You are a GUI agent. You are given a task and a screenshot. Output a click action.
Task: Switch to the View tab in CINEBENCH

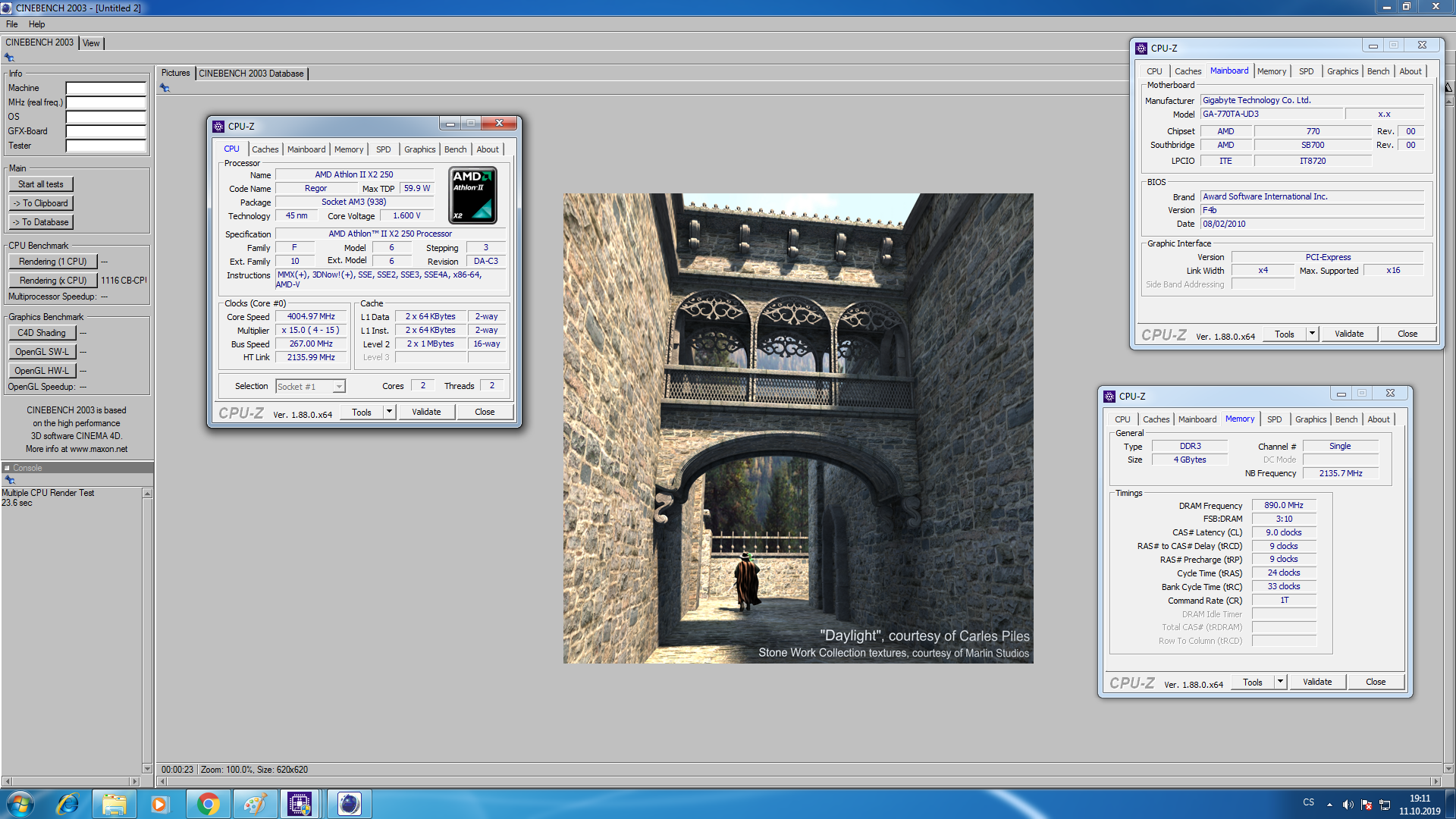click(91, 43)
